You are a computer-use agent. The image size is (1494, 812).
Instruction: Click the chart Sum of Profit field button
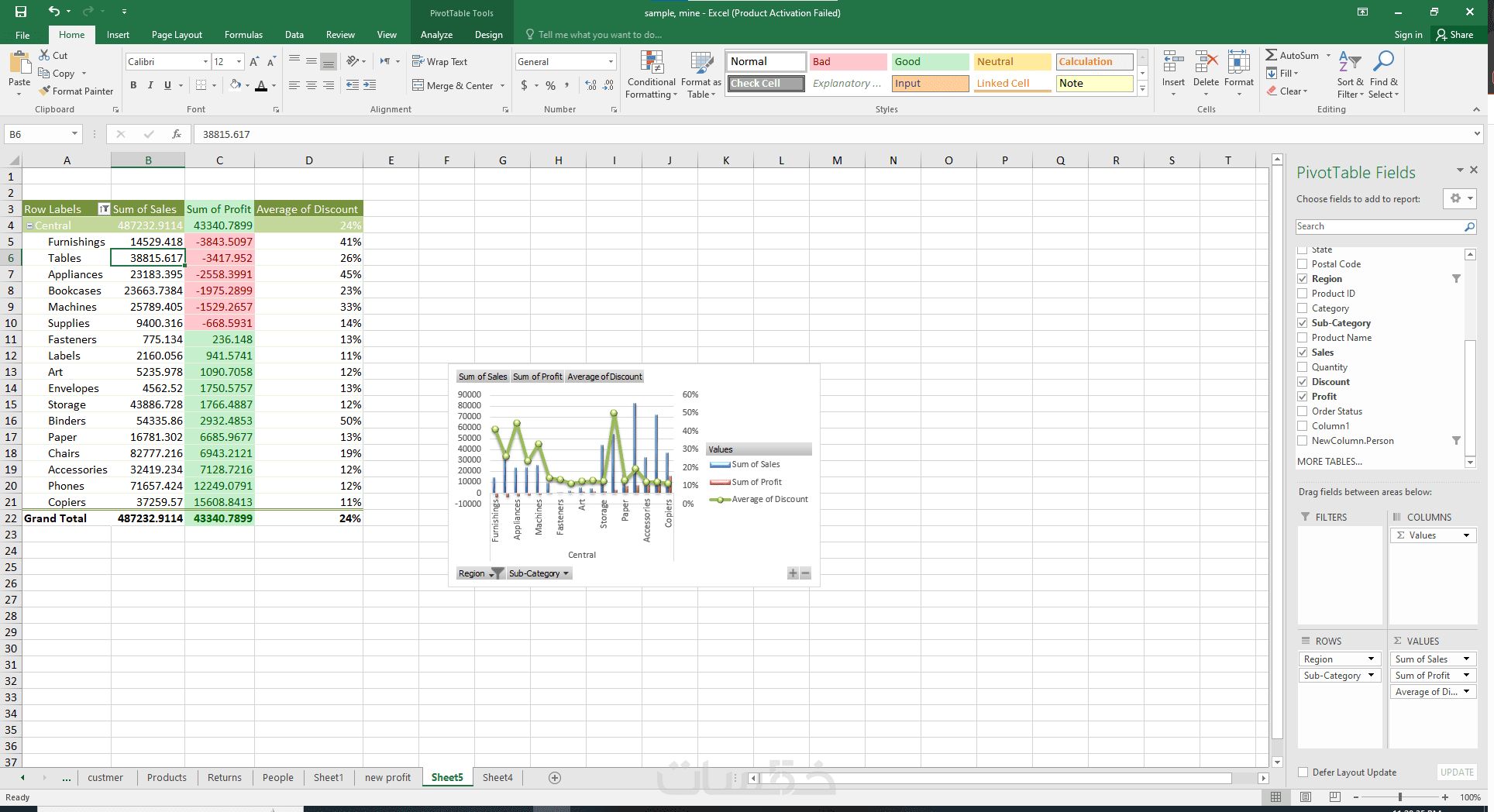tap(537, 377)
